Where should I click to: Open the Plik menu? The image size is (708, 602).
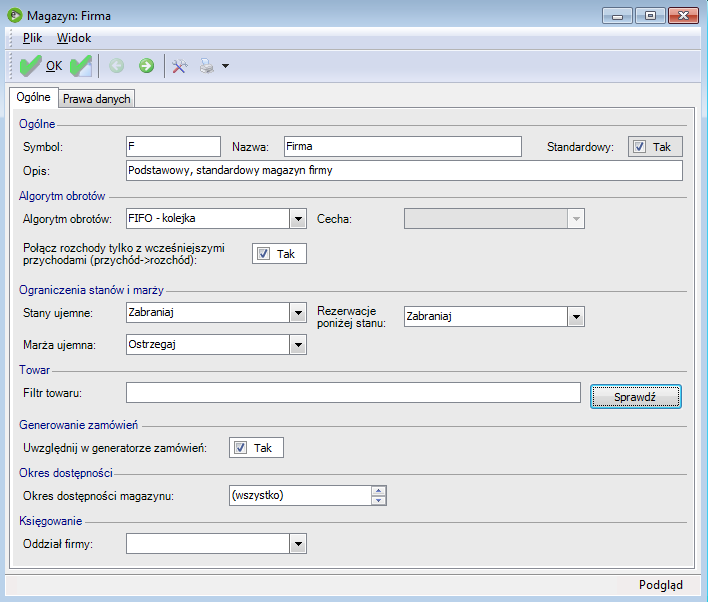32,38
